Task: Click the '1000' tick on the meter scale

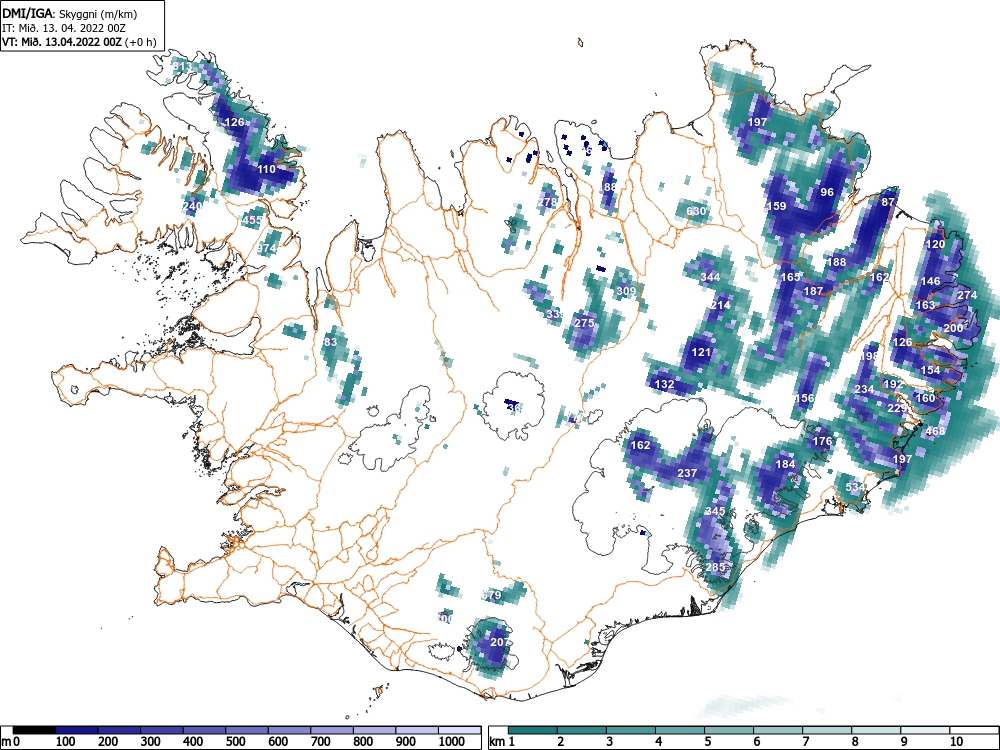Action: click(x=452, y=742)
